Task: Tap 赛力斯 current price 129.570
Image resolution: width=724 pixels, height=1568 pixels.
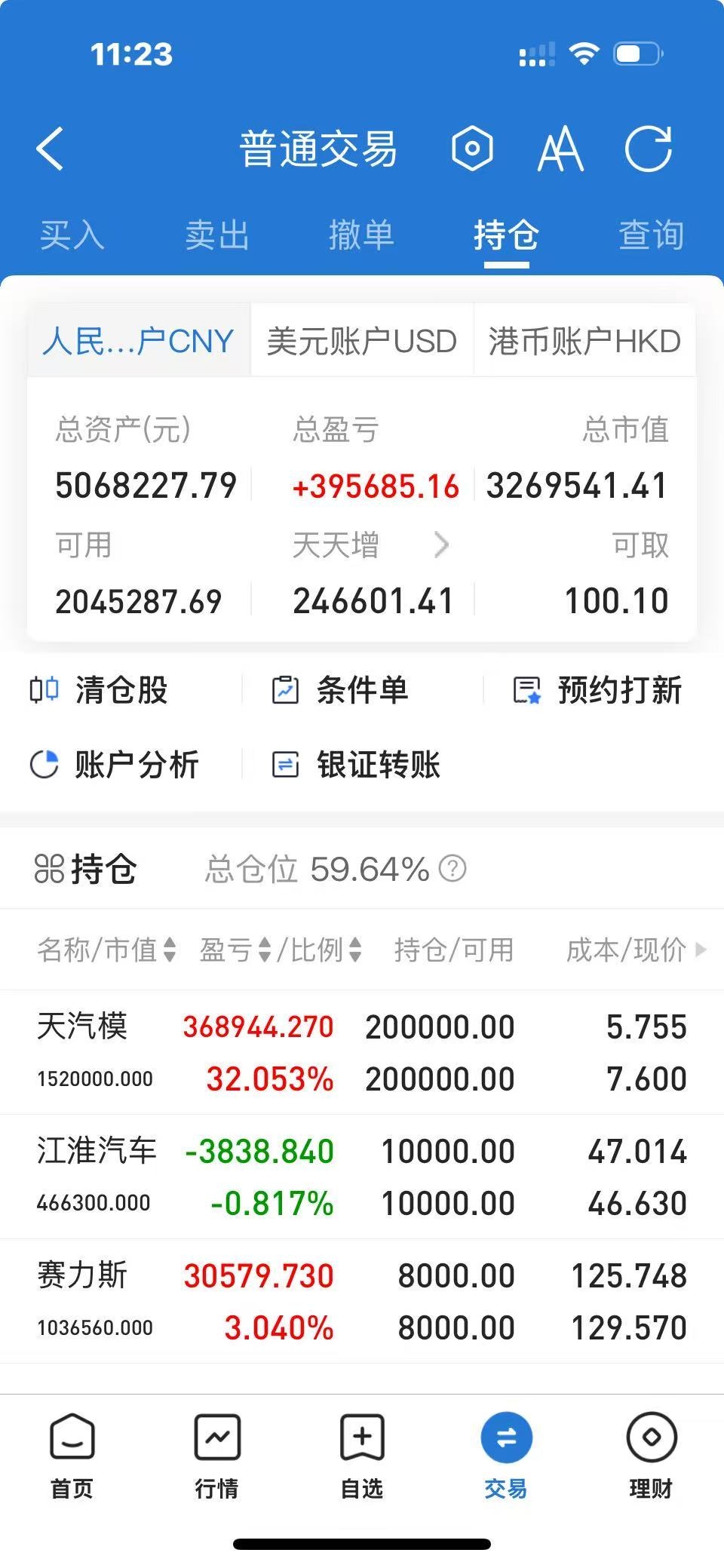Action: coord(629,1327)
